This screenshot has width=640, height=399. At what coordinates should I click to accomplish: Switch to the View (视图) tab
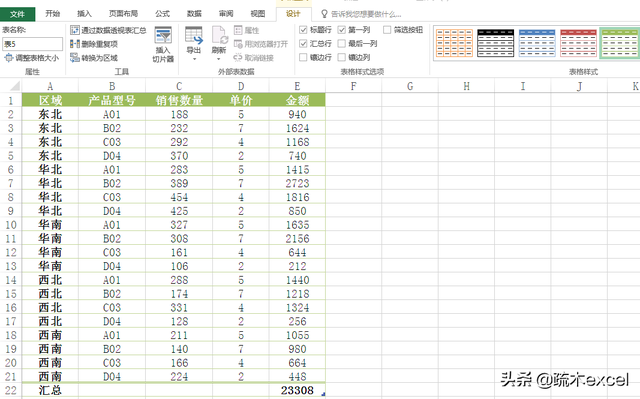coord(258,13)
